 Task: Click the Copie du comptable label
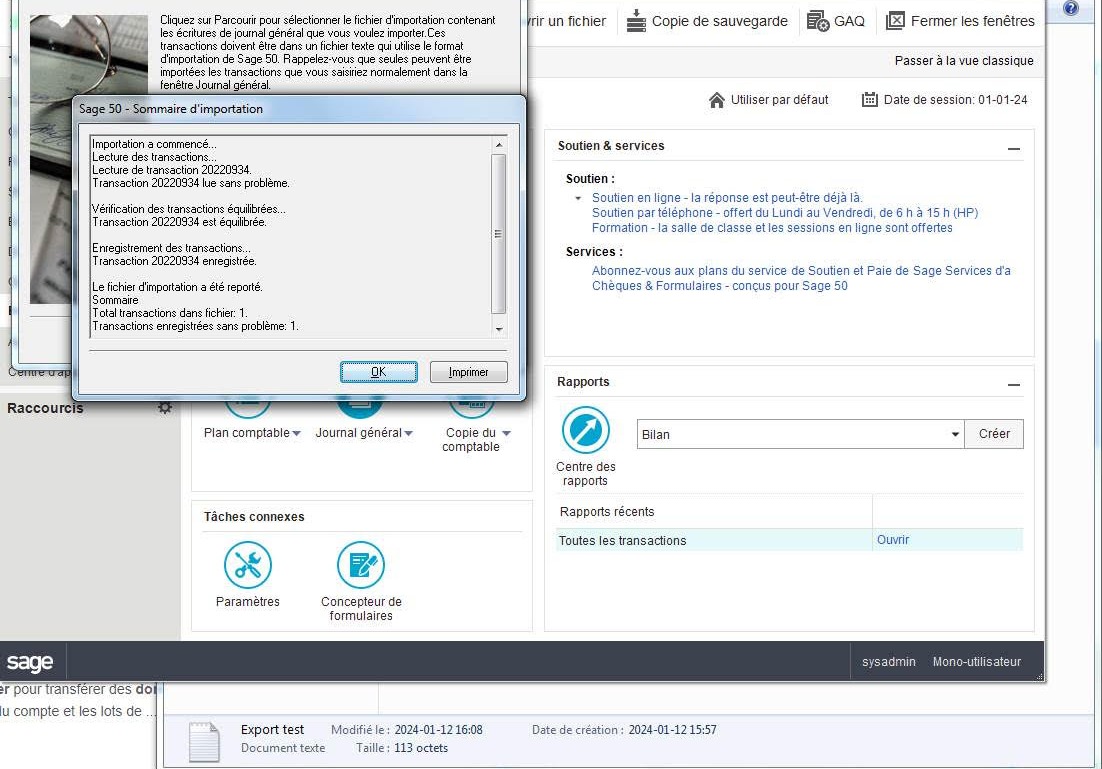(x=471, y=440)
